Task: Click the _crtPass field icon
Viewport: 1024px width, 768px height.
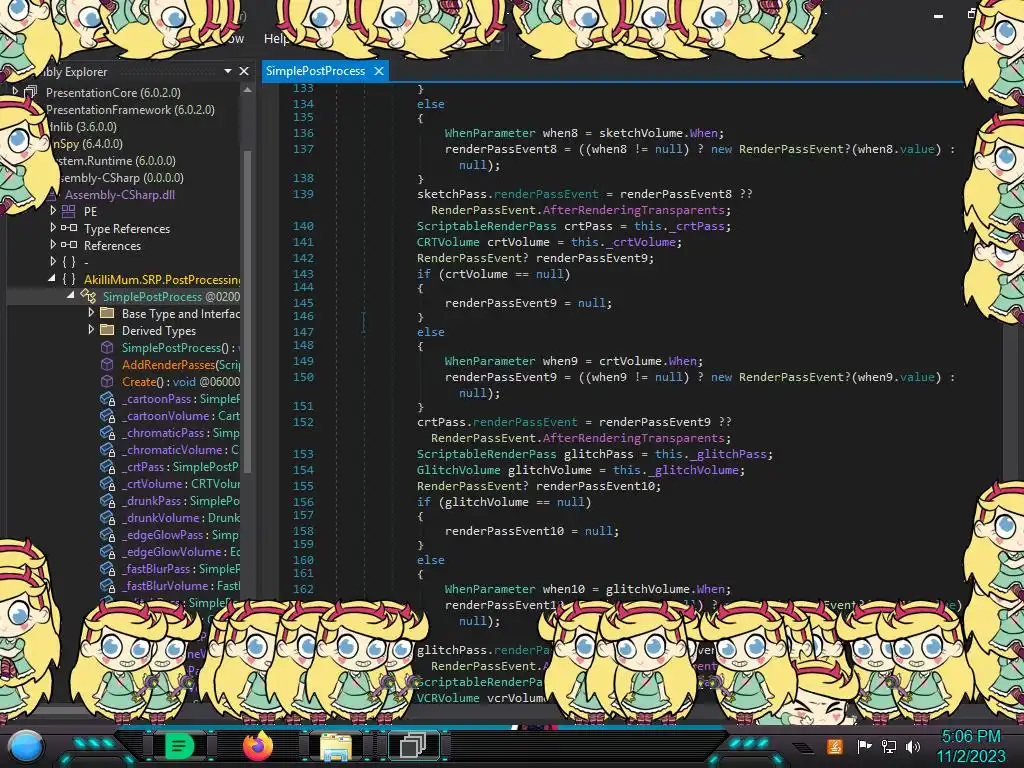Action: click(108, 466)
